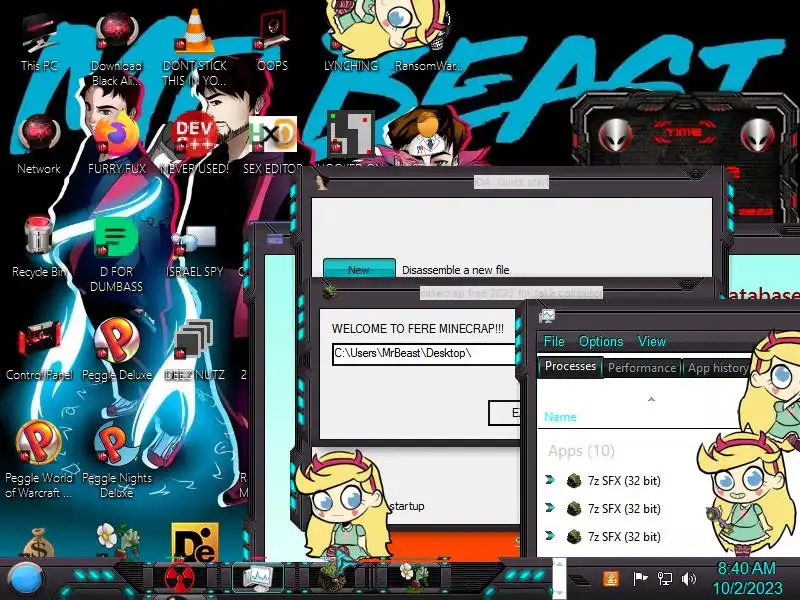Open the OOPS desktop shortcut

(x=272, y=43)
